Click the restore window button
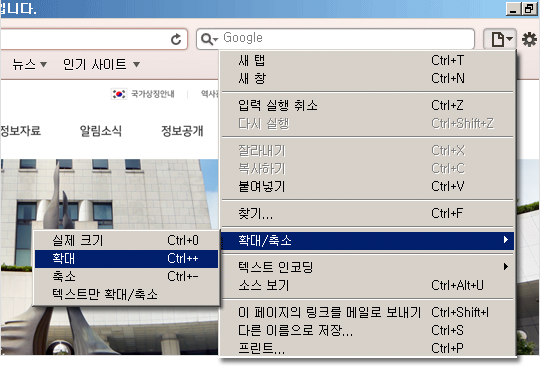Image resolution: width=540 pixels, height=367 pixels. [x=530, y=8]
